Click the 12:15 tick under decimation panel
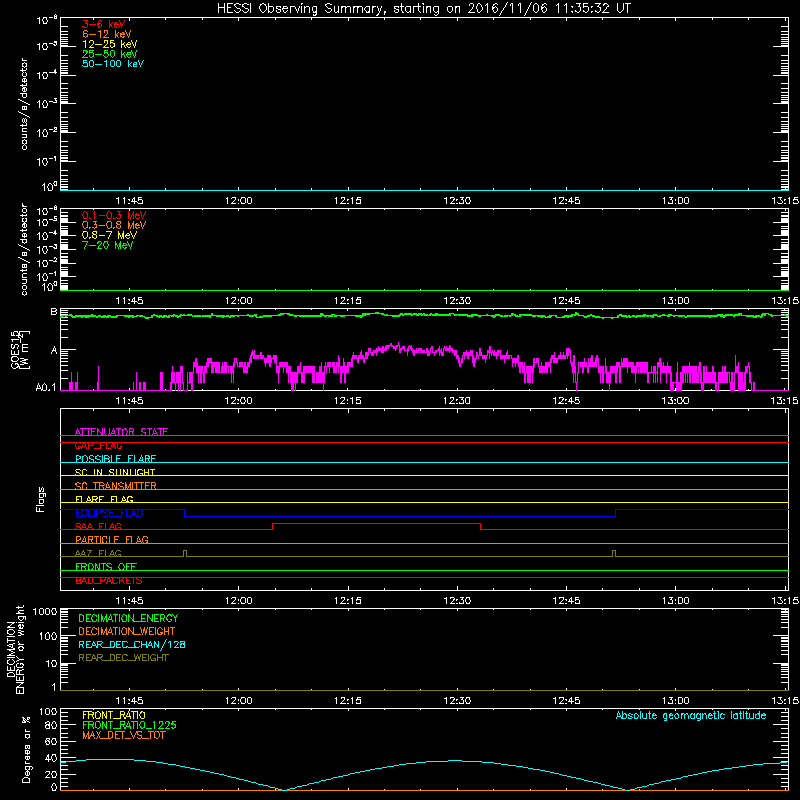The image size is (800, 800). [348, 701]
